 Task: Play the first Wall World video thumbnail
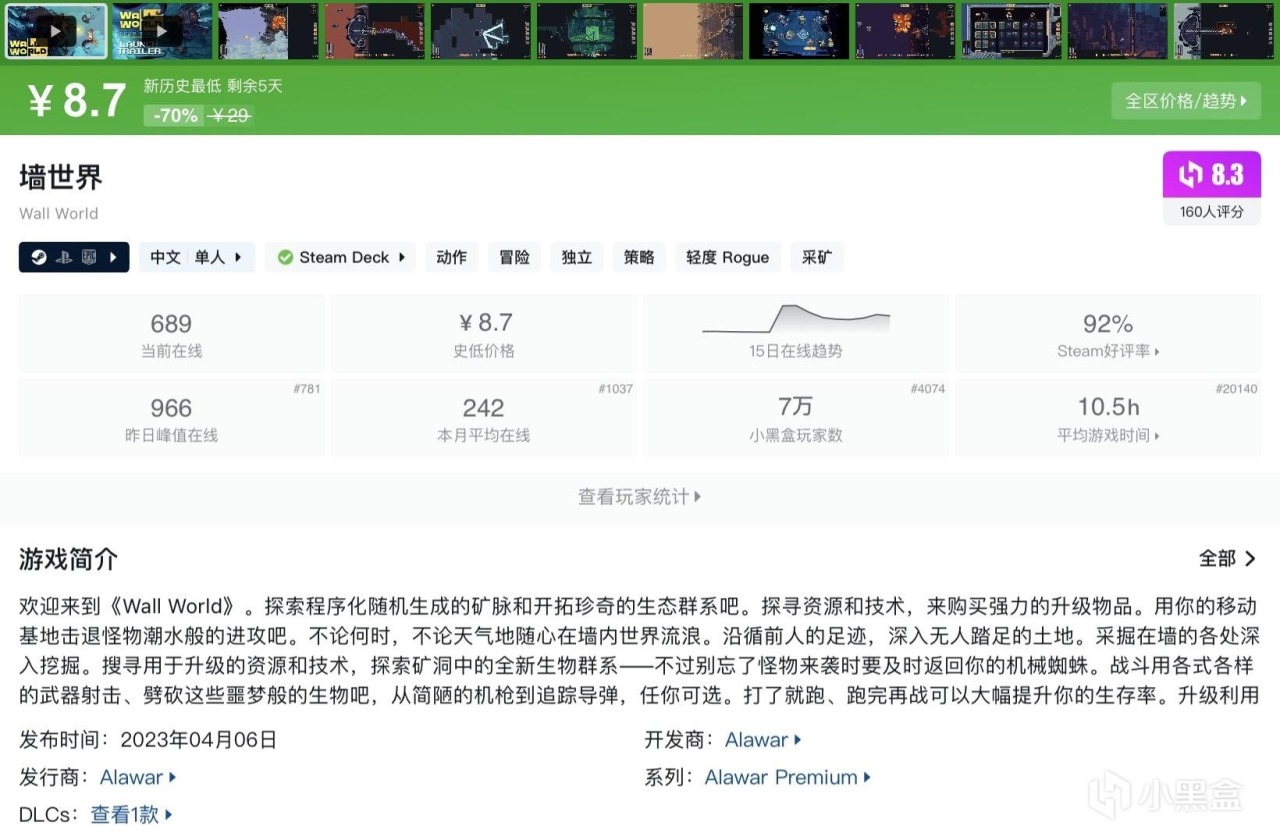click(x=56, y=32)
